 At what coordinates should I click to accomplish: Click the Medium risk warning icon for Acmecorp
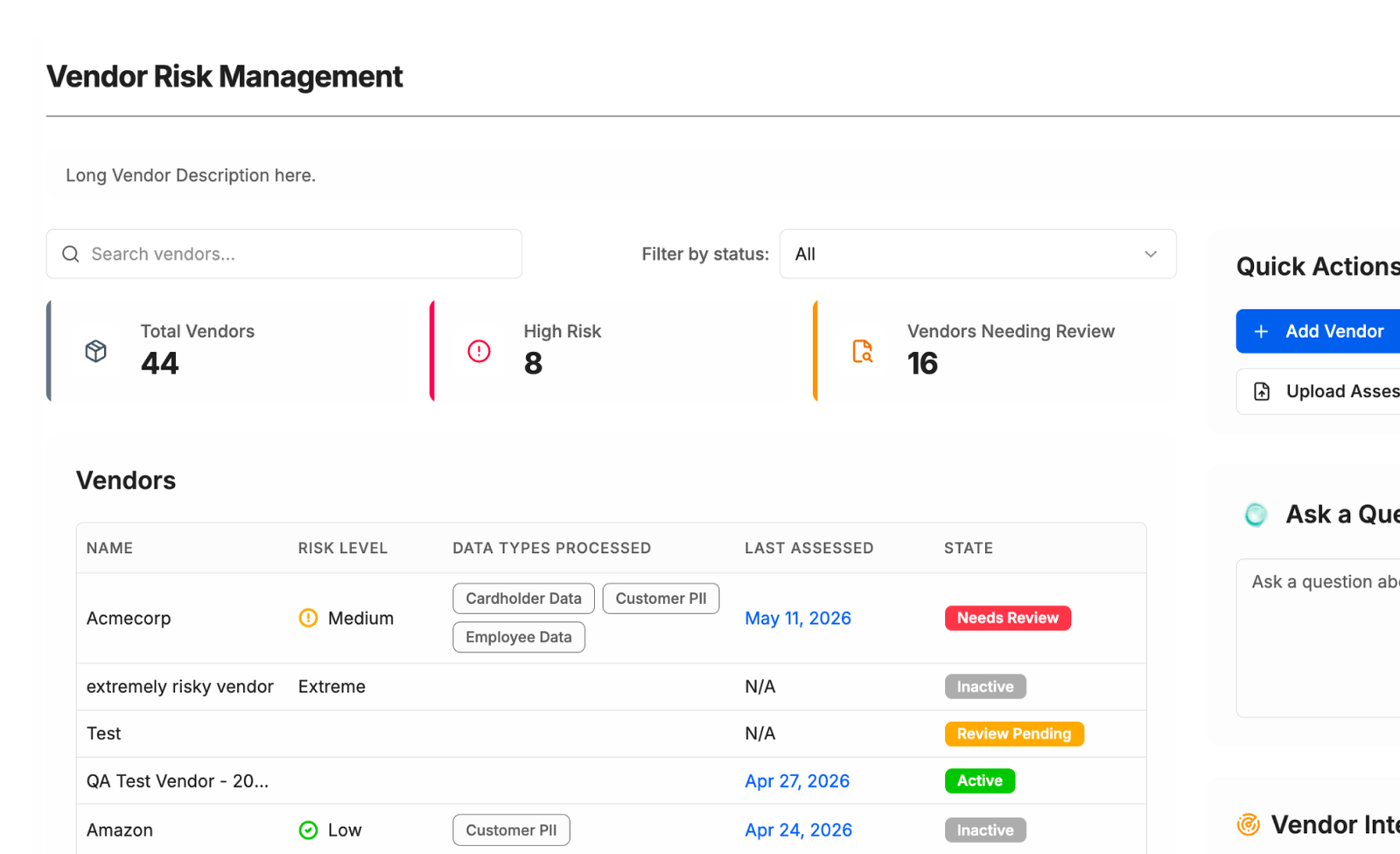(x=308, y=618)
